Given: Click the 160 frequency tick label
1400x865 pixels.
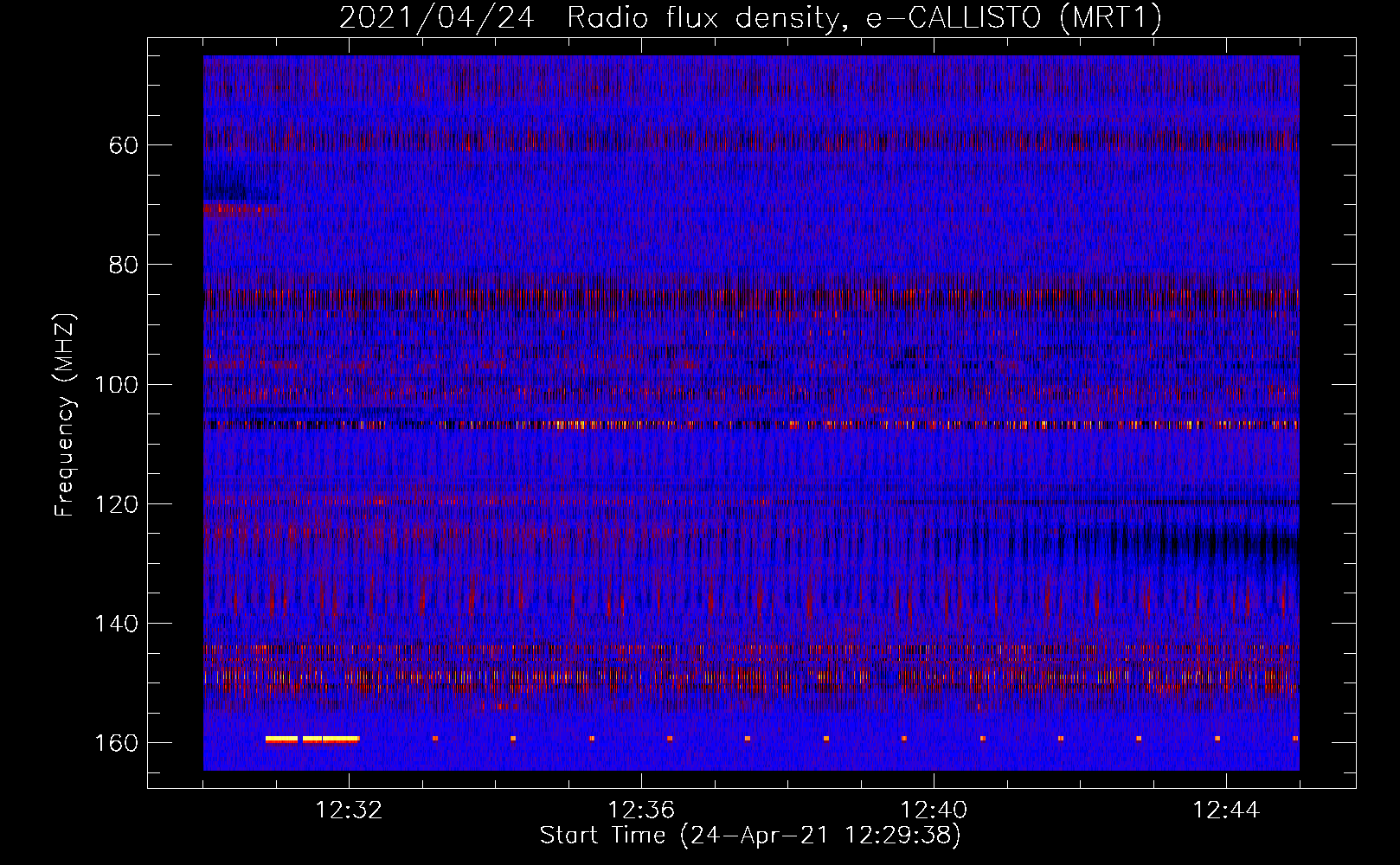Looking at the screenshot, I should 117,743.
